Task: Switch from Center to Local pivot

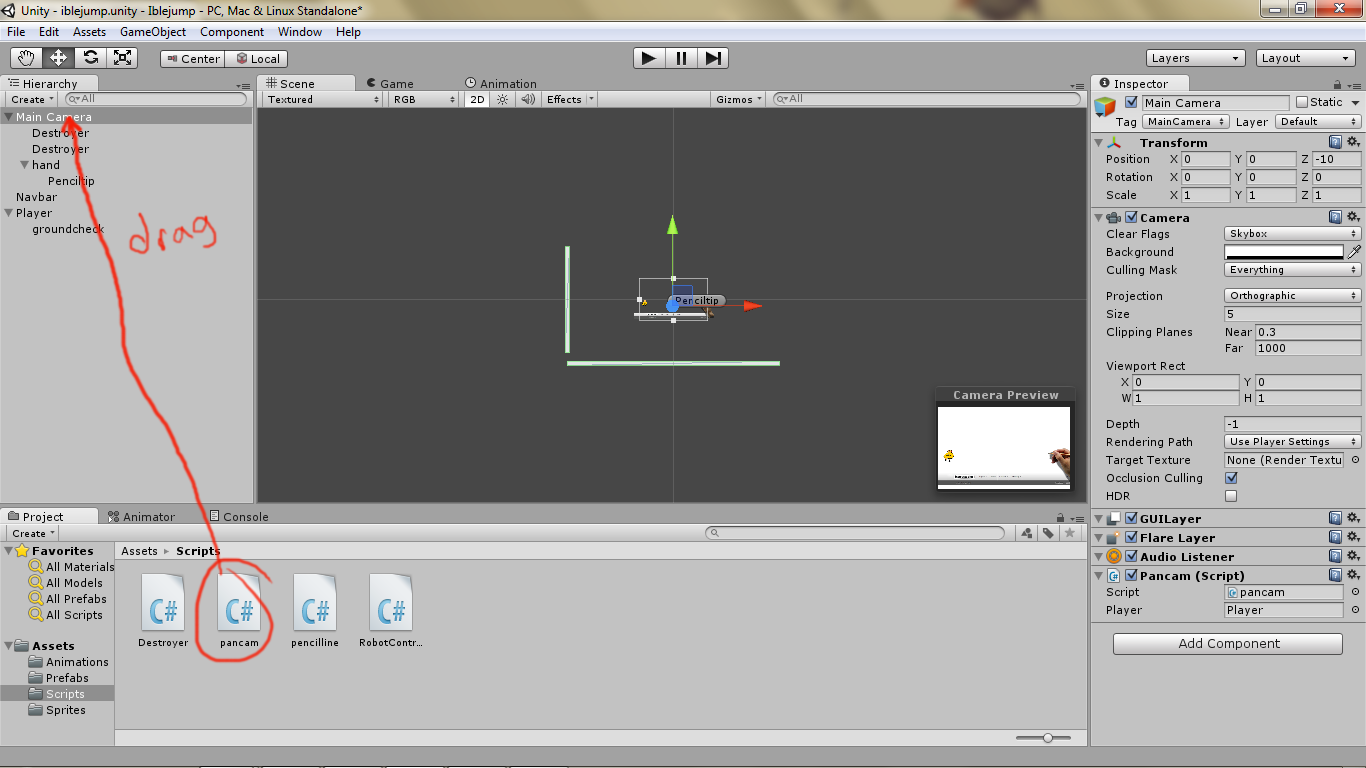Action: 257,58
